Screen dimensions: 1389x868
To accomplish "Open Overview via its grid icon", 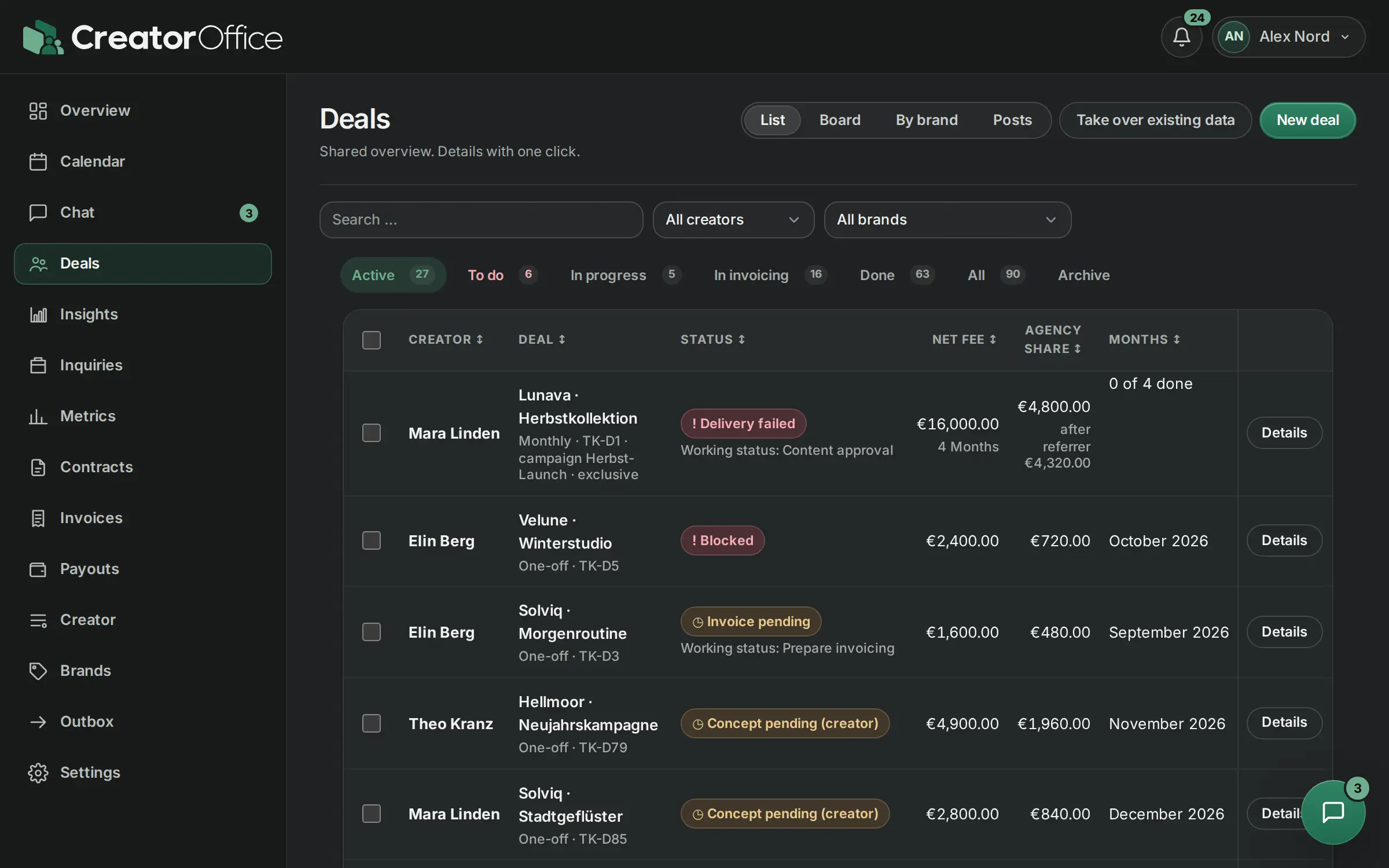I will [38, 111].
